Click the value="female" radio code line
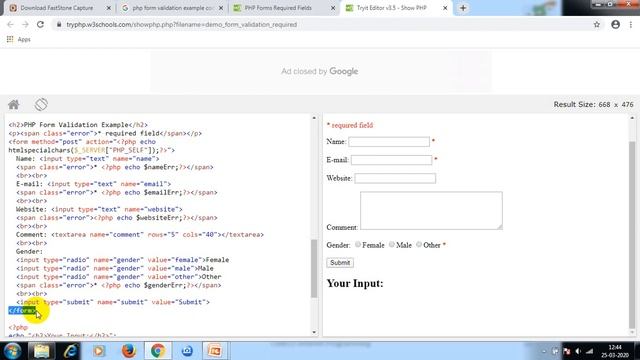Screen dimensions: 640x360 (122, 260)
